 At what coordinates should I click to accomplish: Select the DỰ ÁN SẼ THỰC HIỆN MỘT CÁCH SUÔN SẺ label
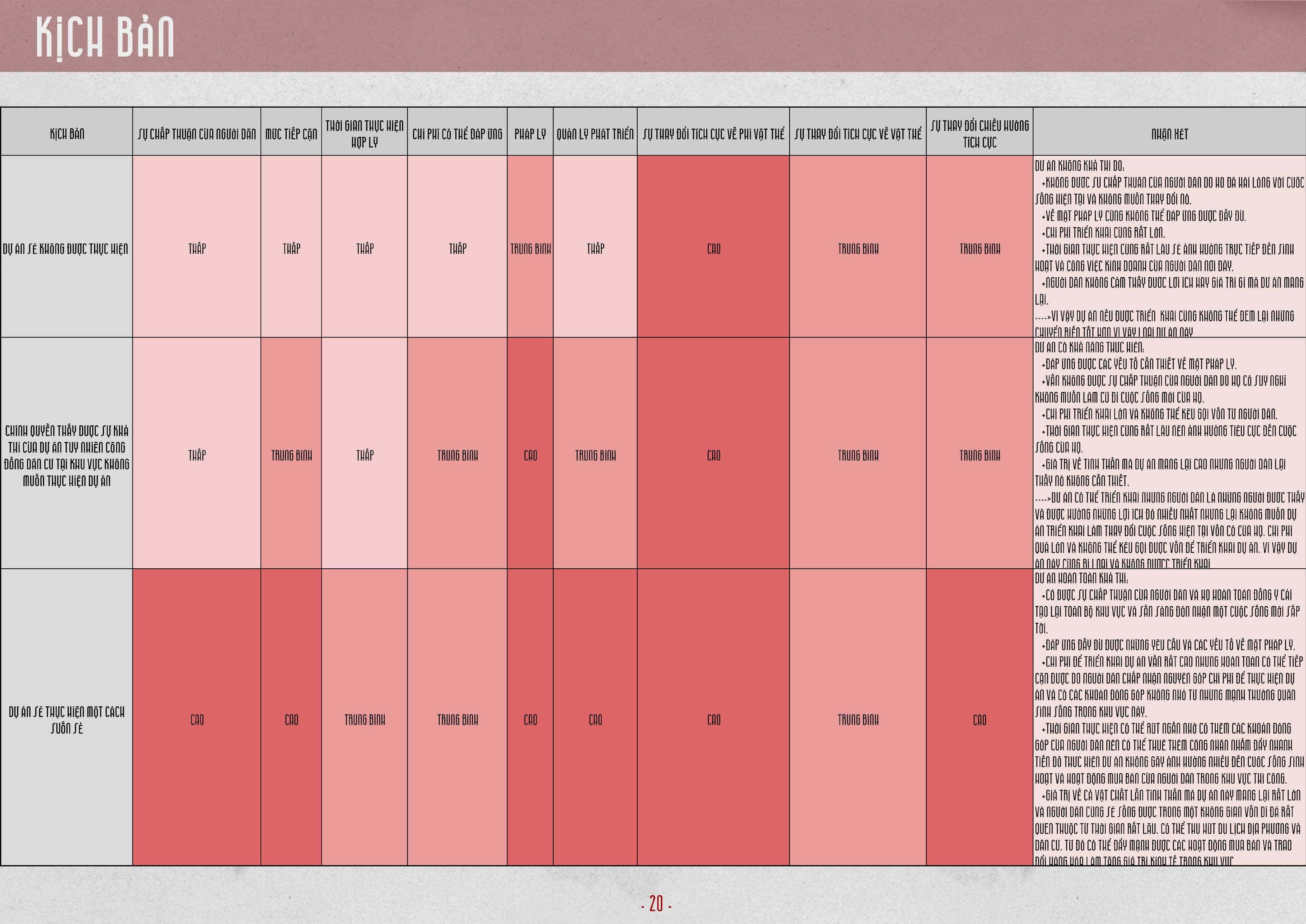tap(67, 720)
